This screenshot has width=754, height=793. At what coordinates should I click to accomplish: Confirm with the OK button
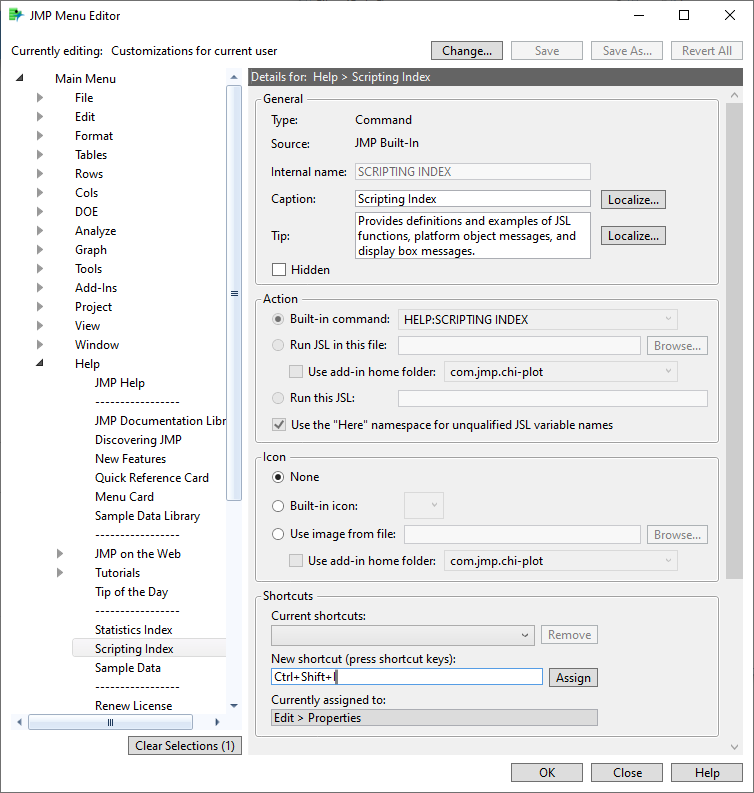[547, 773]
